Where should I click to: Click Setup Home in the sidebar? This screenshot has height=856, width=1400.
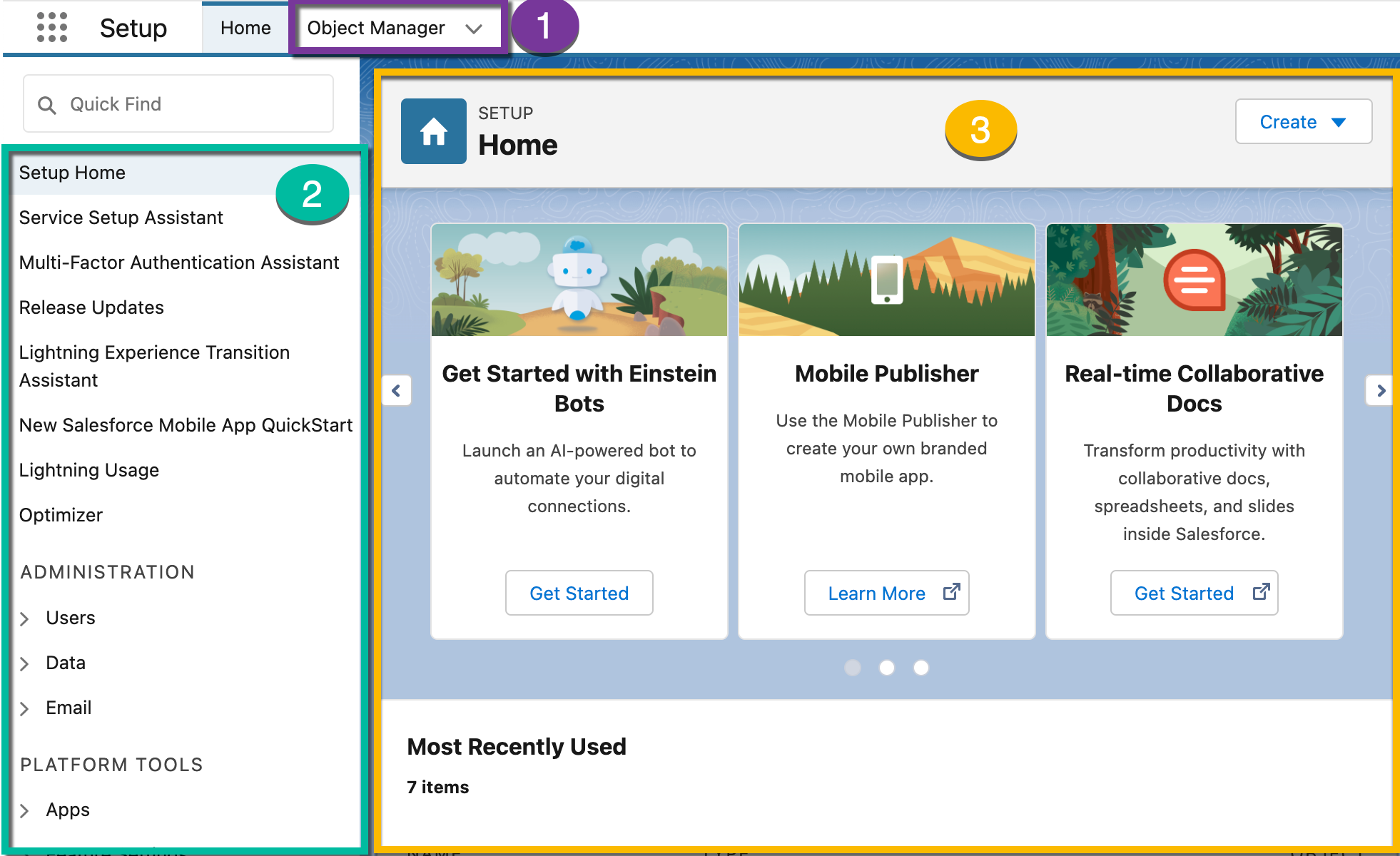click(72, 172)
